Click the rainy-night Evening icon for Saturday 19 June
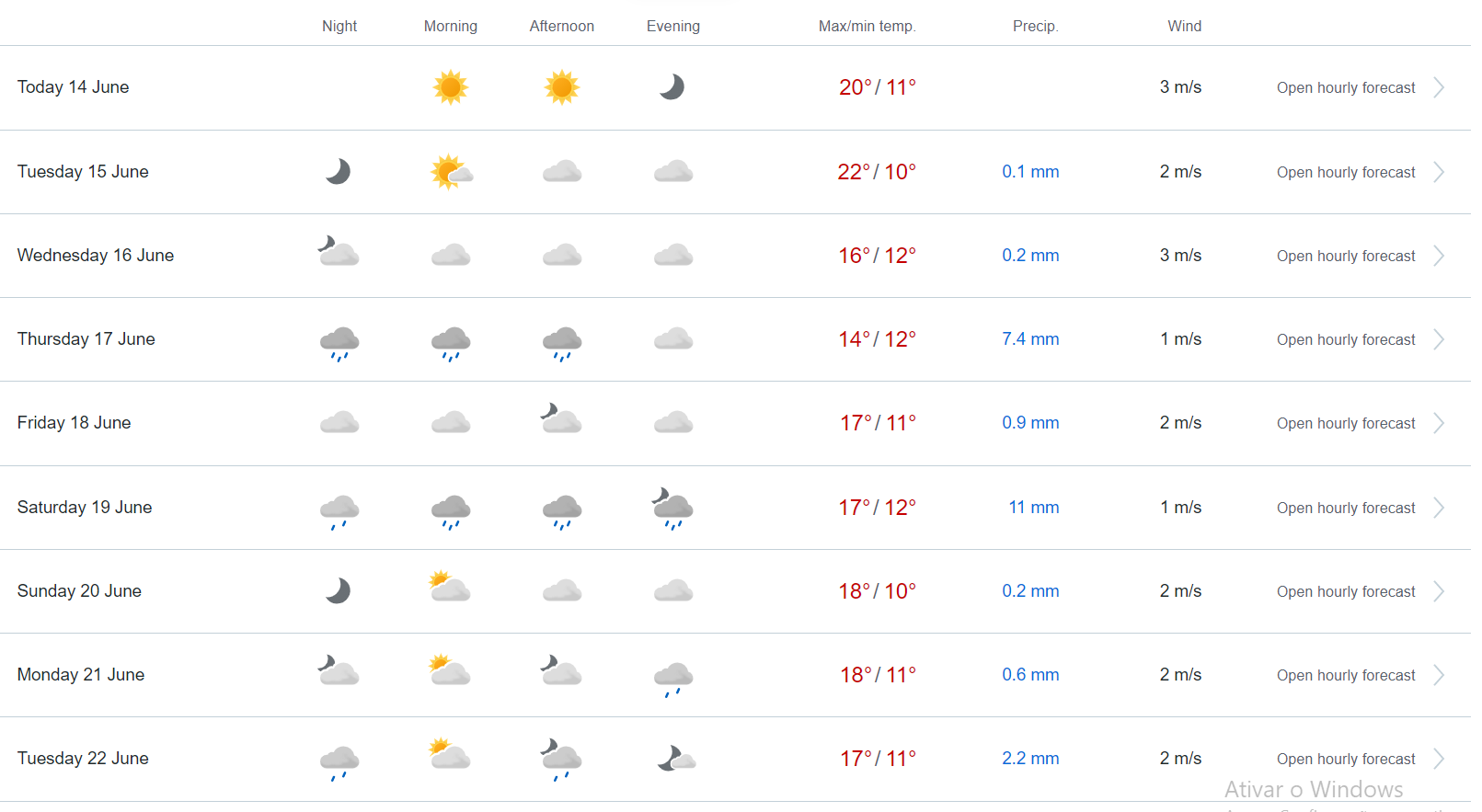 [672, 509]
